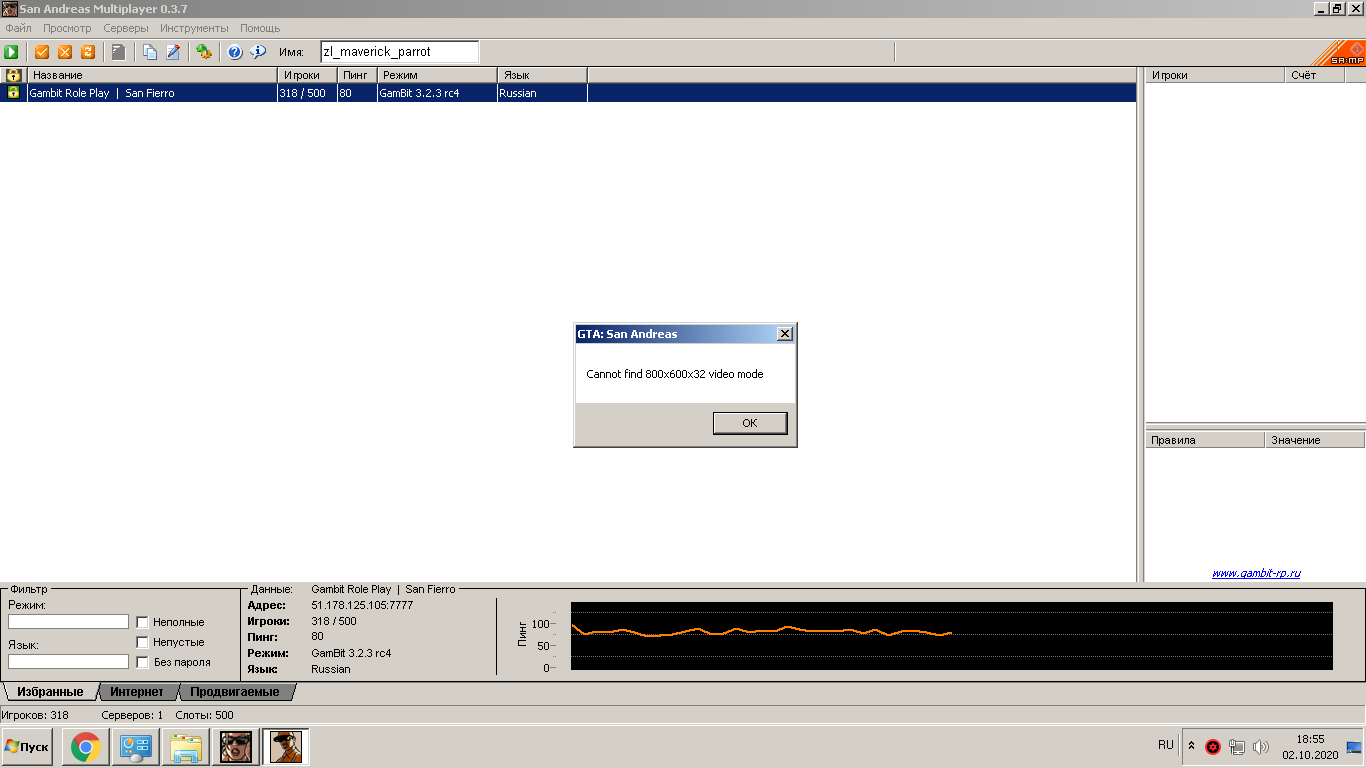The width and height of the screenshot is (1366, 768).
Task: Toggle the Без пароля checkbox
Action: pos(142,662)
